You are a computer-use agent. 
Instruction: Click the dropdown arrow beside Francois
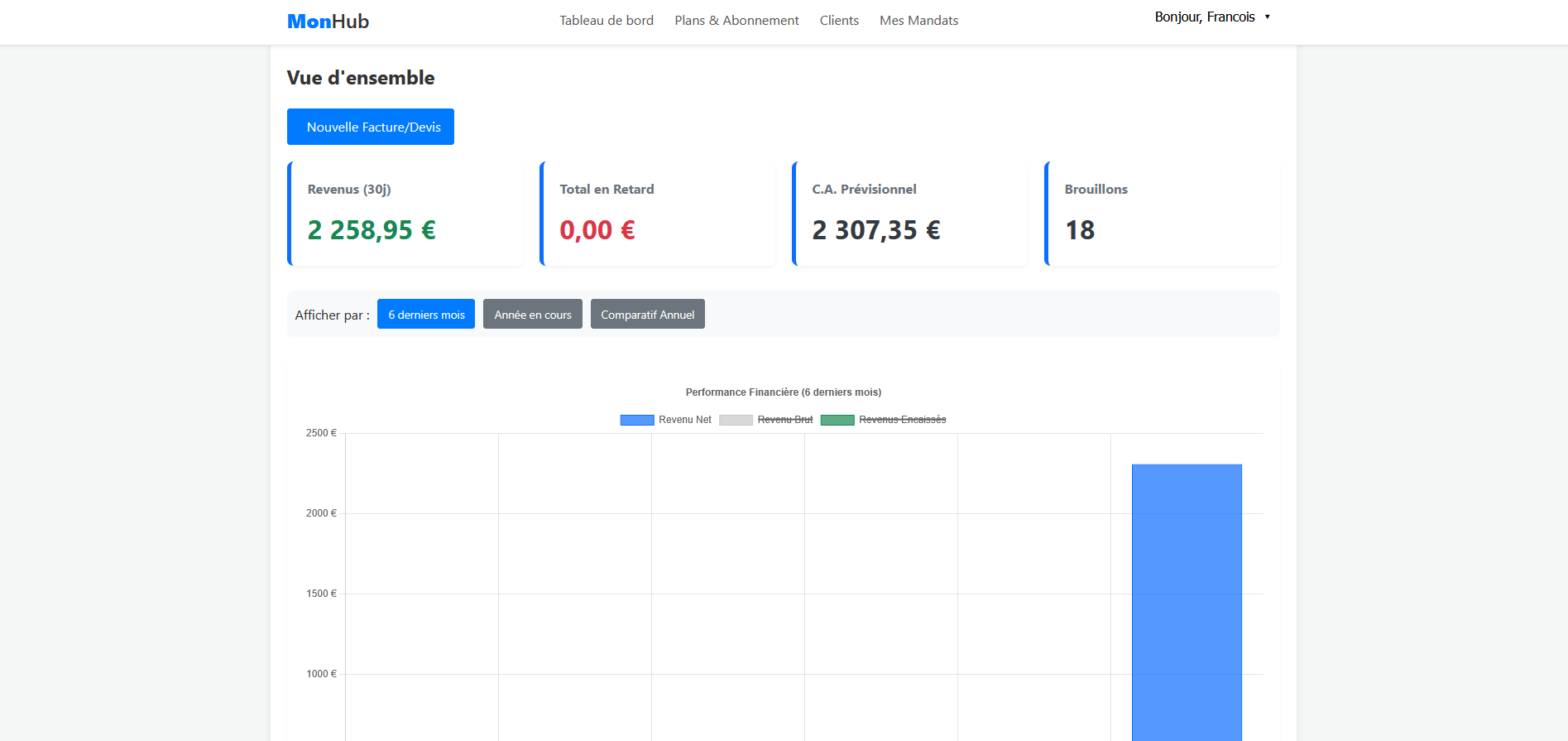coord(1267,17)
